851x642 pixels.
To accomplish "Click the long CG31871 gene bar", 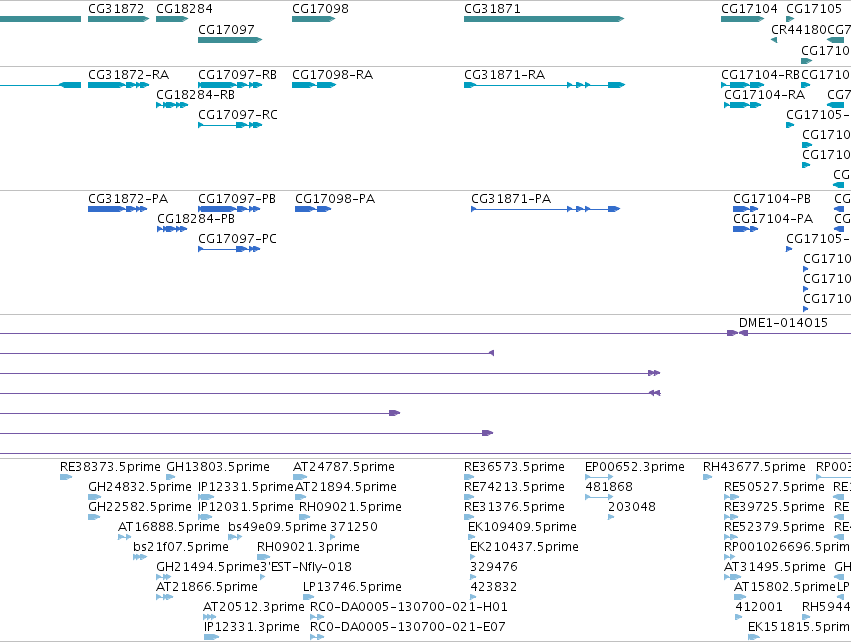I will tap(544, 19).
